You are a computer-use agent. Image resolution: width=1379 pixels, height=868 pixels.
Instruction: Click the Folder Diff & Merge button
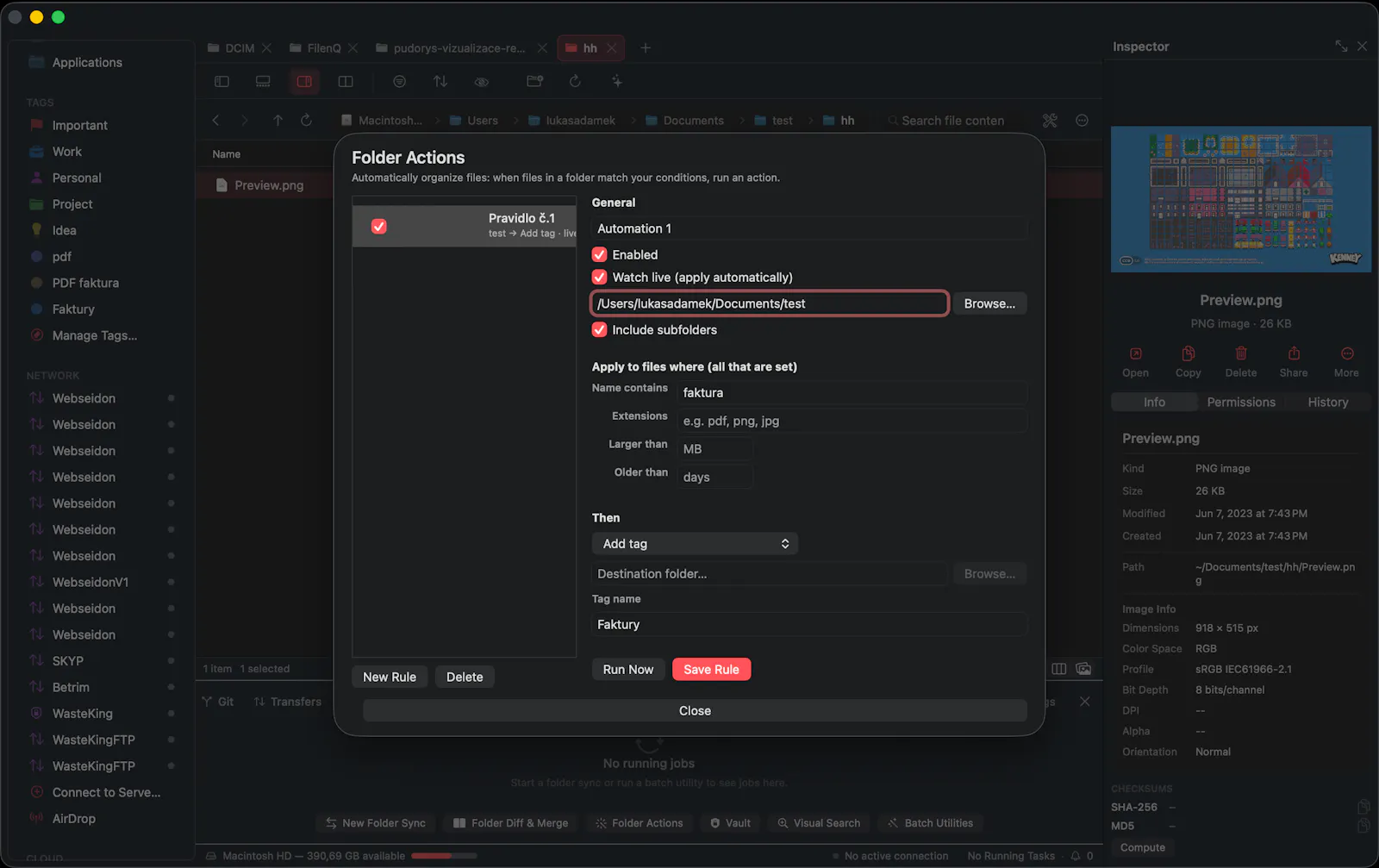[511, 823]
